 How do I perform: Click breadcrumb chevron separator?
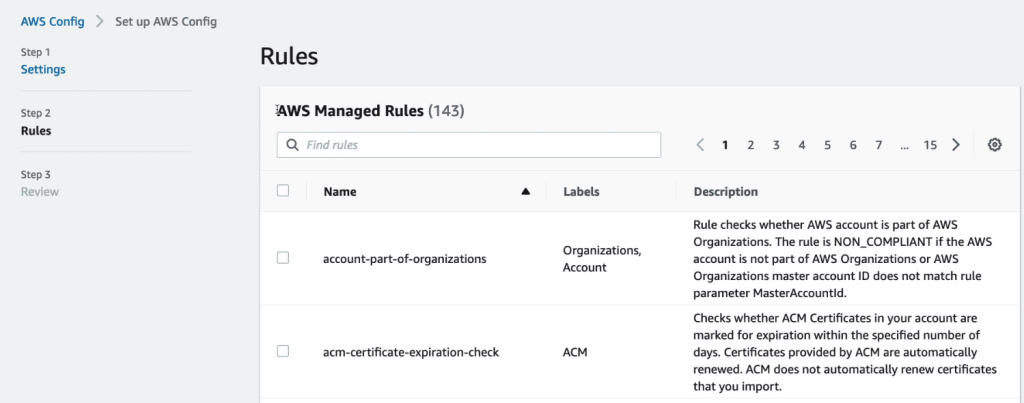[x=100, y=21]
